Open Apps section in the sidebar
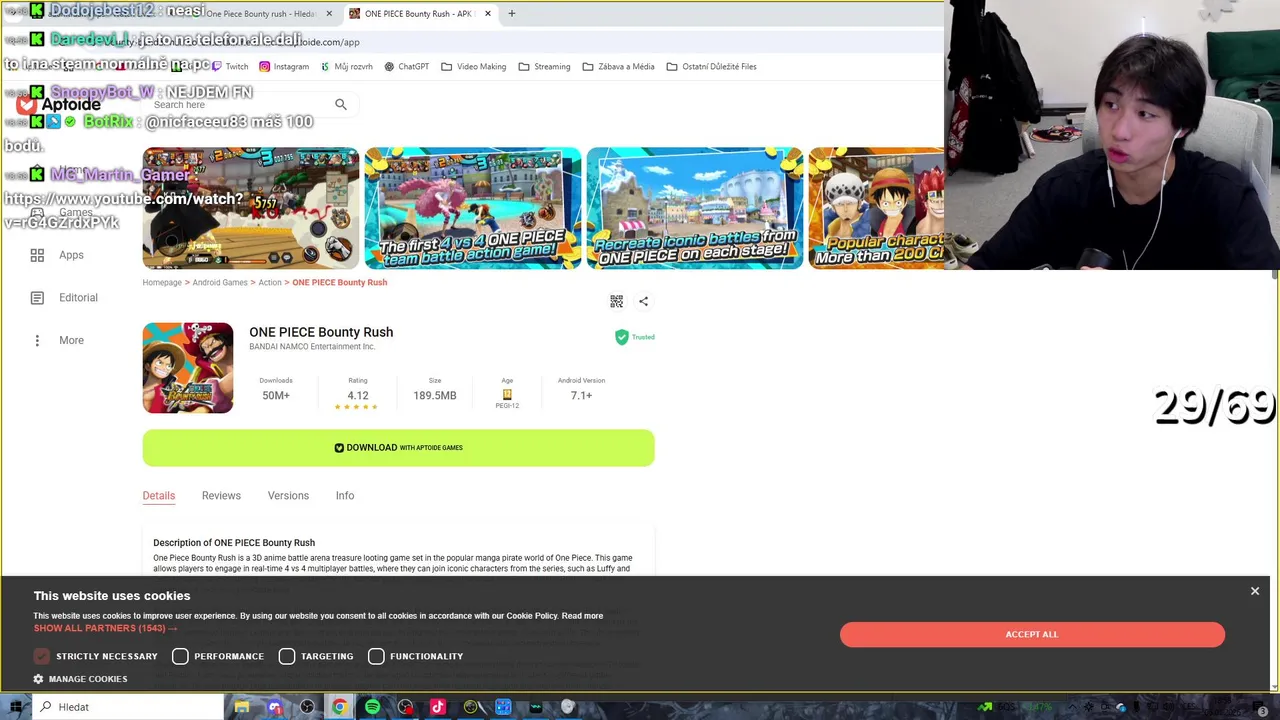 coord(71,255)
